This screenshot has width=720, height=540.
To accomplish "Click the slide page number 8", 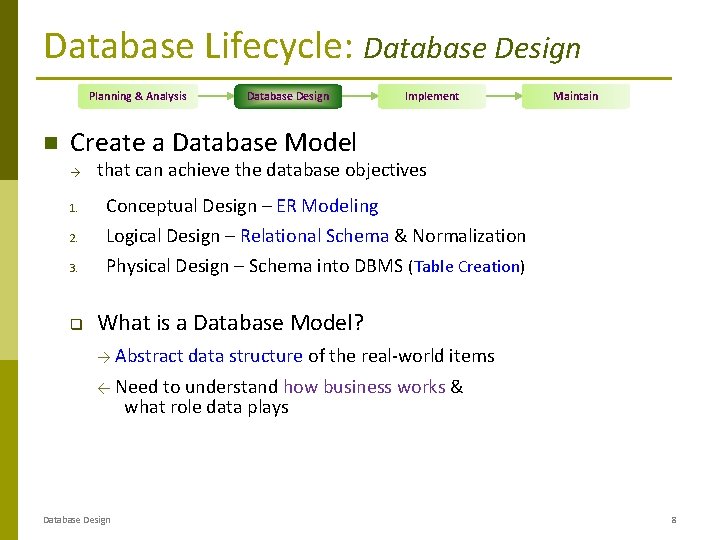I will pos(674,520).
